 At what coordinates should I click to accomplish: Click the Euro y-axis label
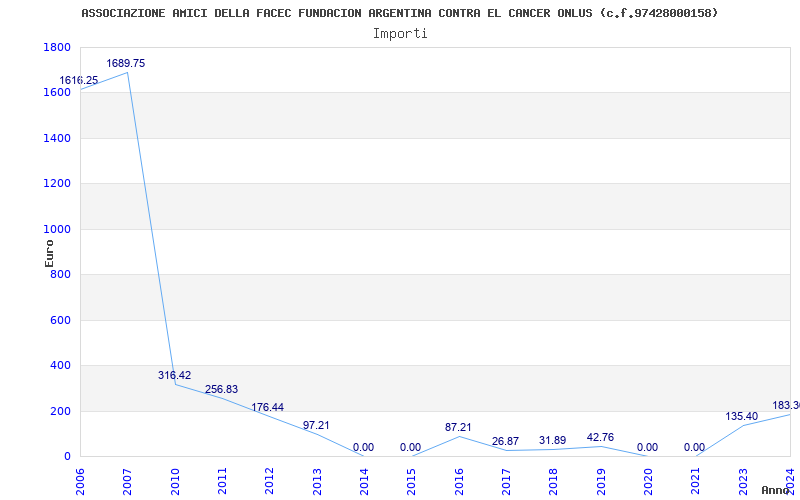49,252
